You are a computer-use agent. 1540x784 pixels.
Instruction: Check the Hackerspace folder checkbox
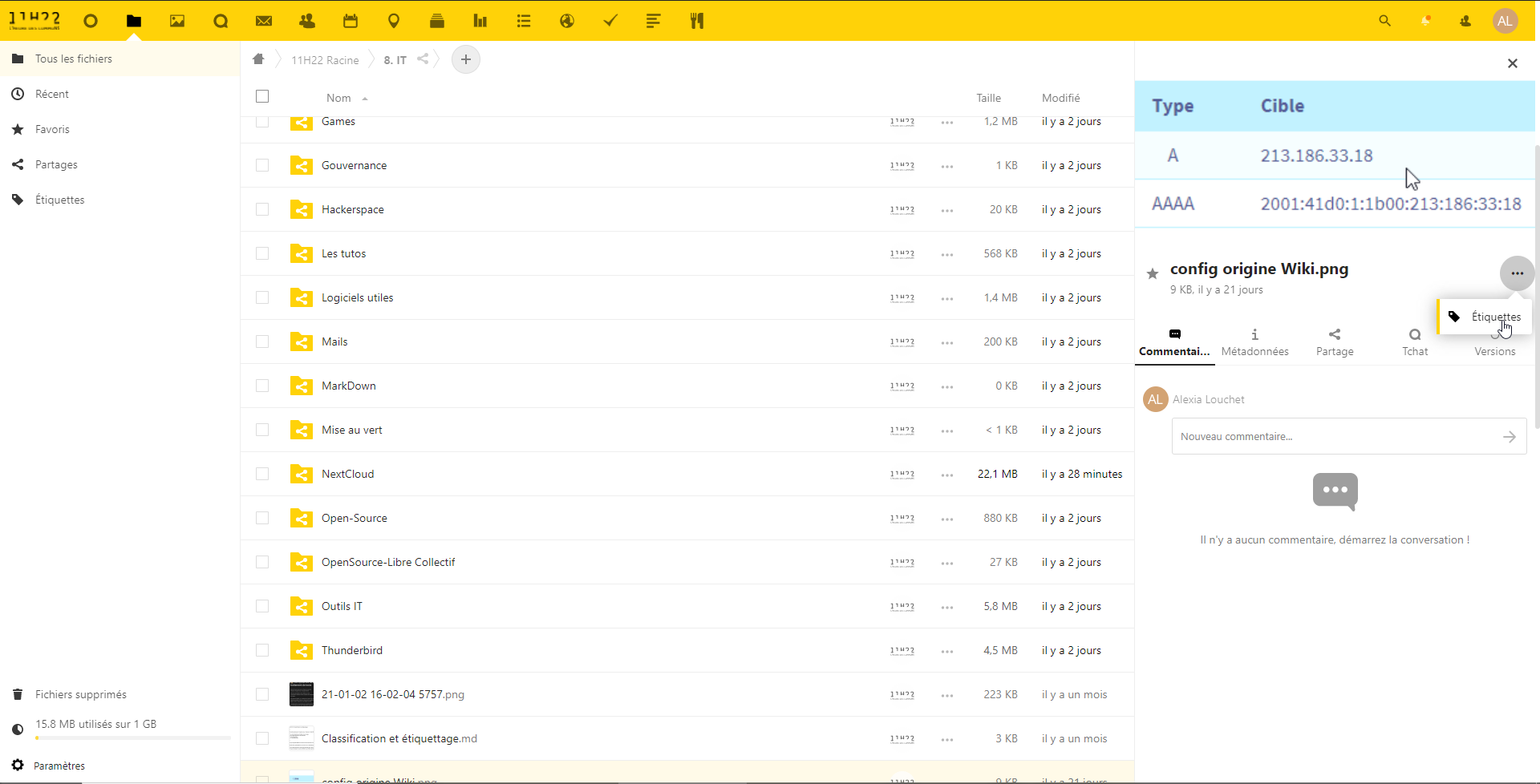click(x=262, y=210)
